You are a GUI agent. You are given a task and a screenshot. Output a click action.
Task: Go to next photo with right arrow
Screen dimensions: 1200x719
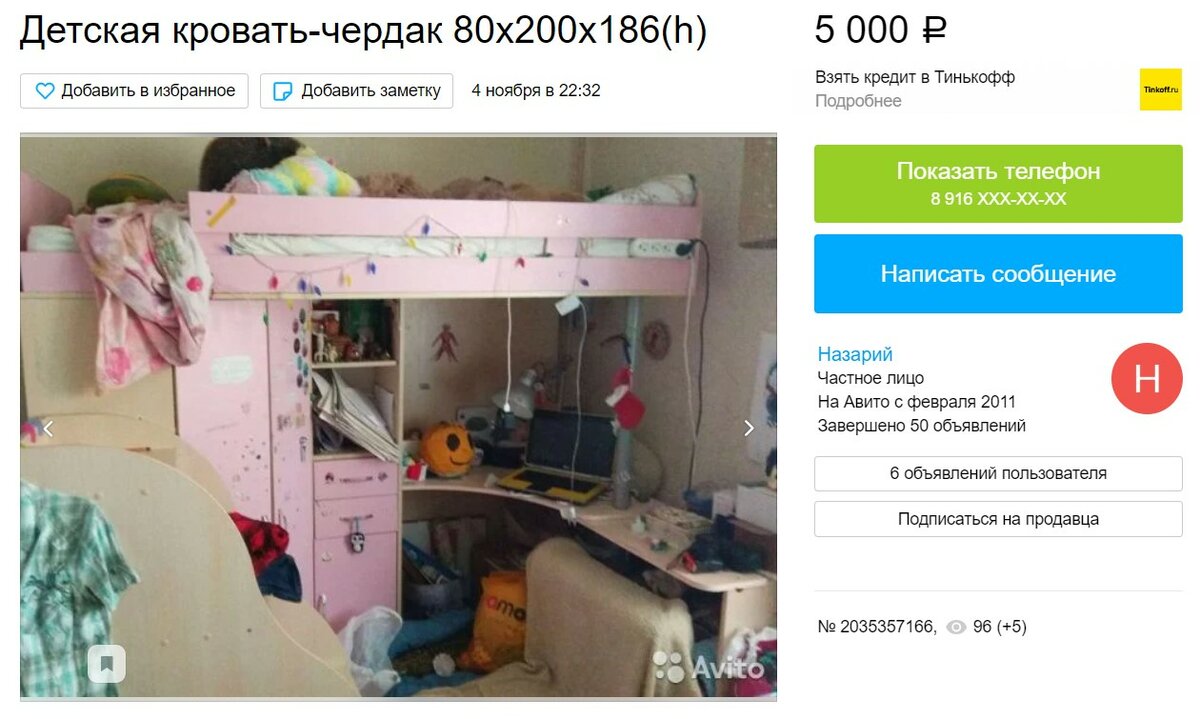(749, 428)
